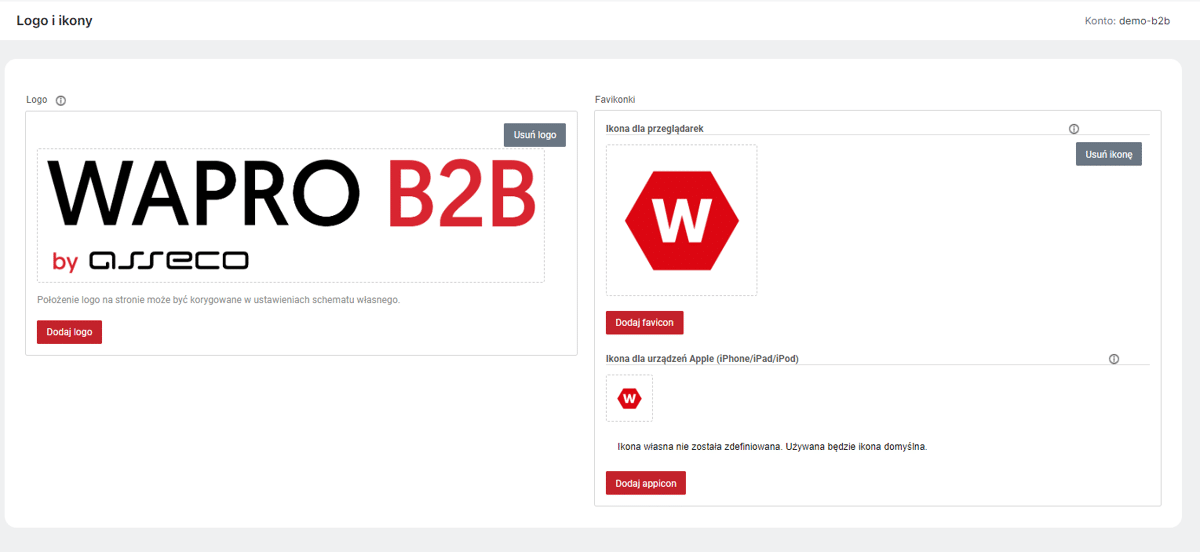Select the large red hexagon favicon preview

click(x=682, y=220)
